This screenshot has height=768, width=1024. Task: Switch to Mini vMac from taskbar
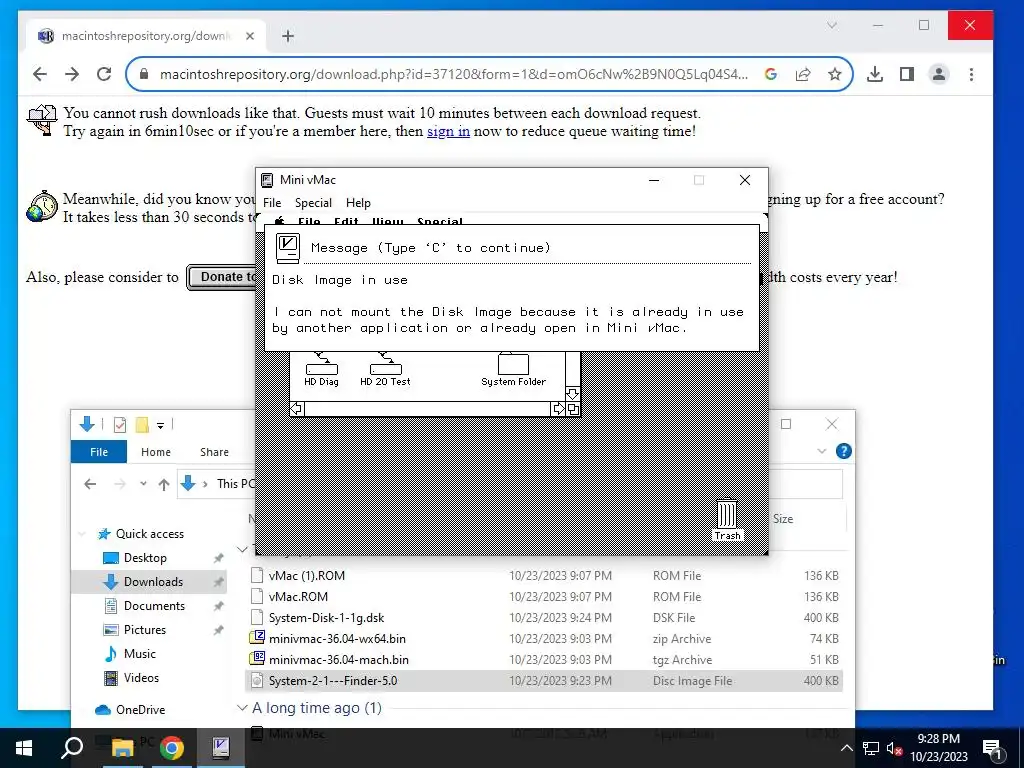(x=221, y=748)
